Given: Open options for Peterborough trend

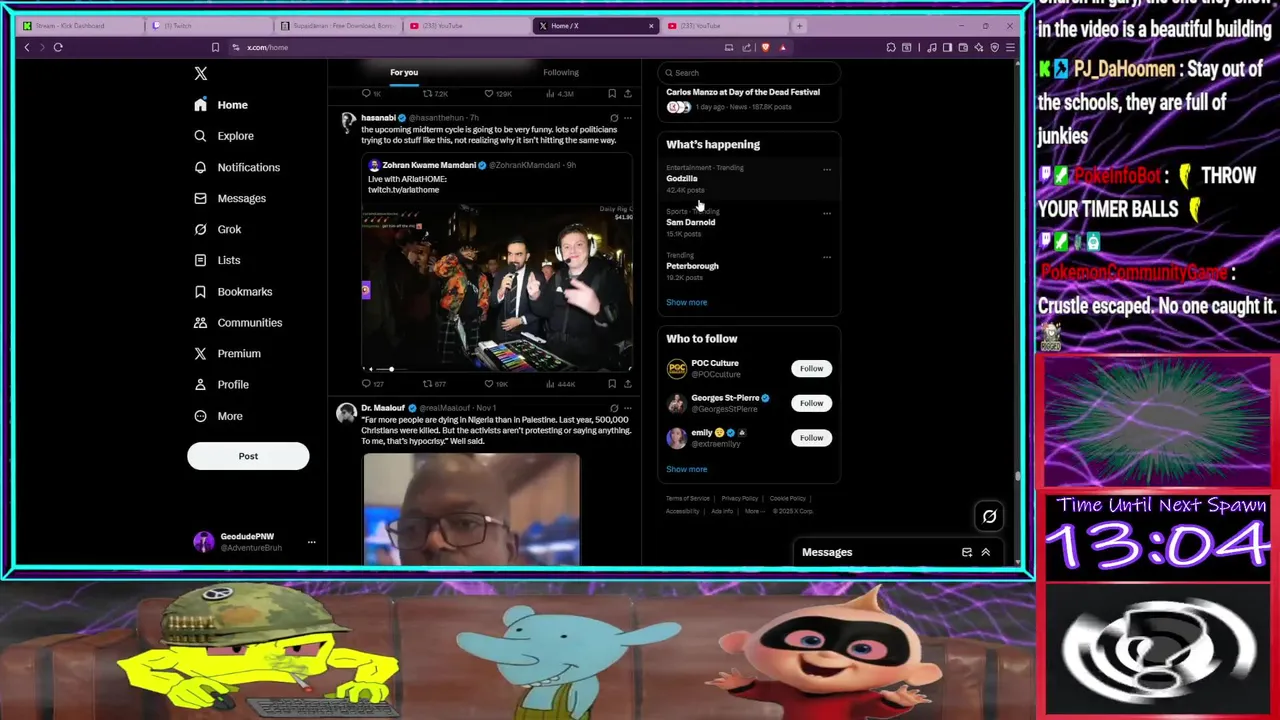Looking at the screenshot, I should (x=827, y=258).
